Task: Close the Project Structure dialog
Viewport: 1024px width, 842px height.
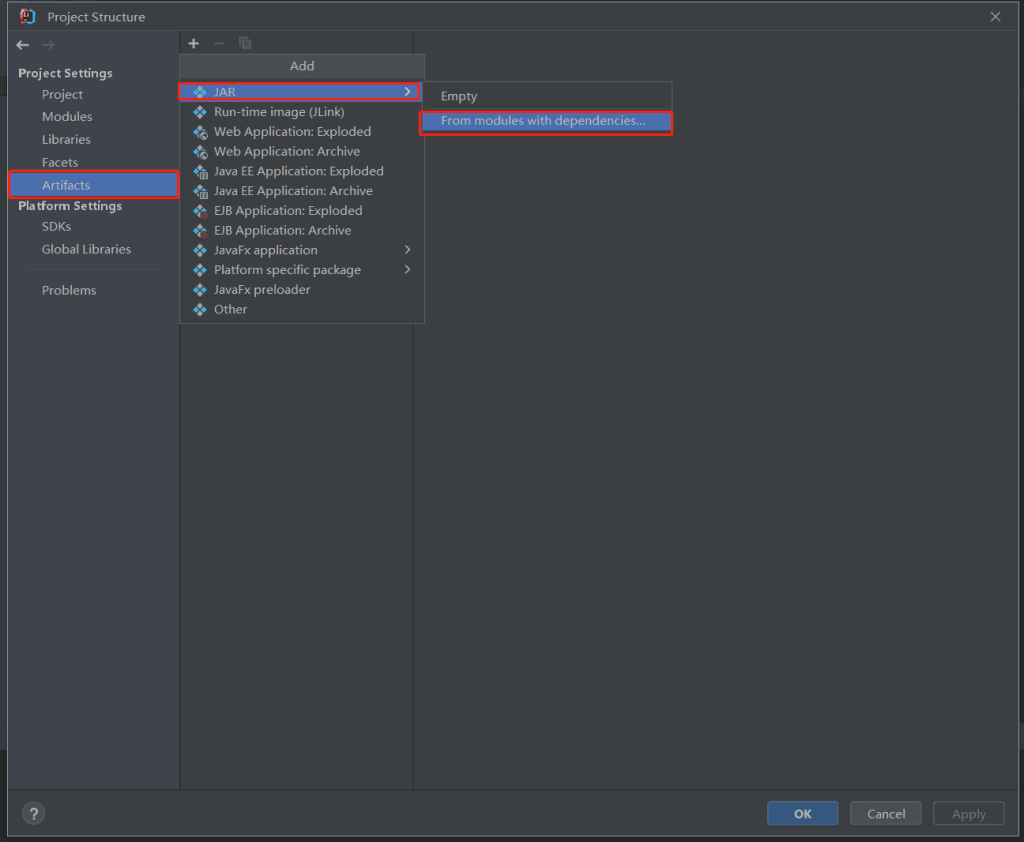Action: click(995, 17)
